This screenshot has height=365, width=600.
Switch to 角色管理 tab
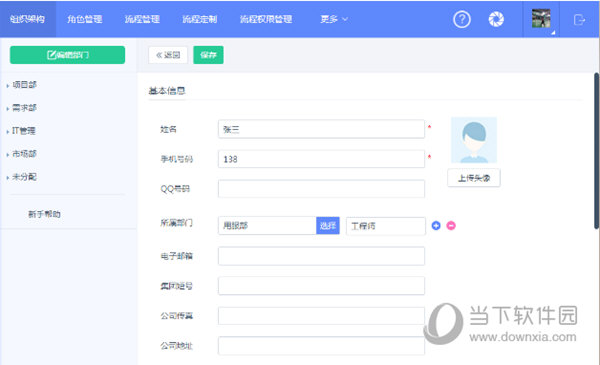click(85, 19)
